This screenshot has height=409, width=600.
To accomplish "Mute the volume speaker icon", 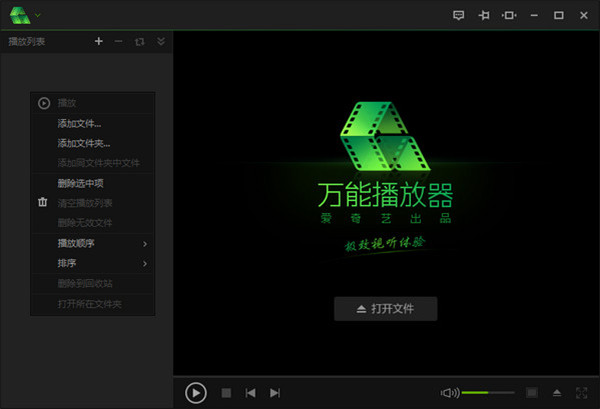I will coord(450,393).
